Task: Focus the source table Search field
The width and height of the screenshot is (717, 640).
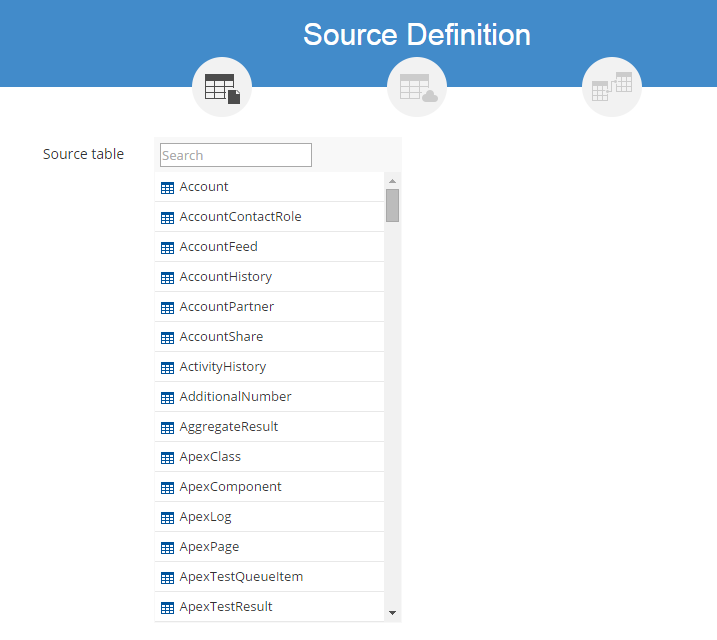Action: 236,155
